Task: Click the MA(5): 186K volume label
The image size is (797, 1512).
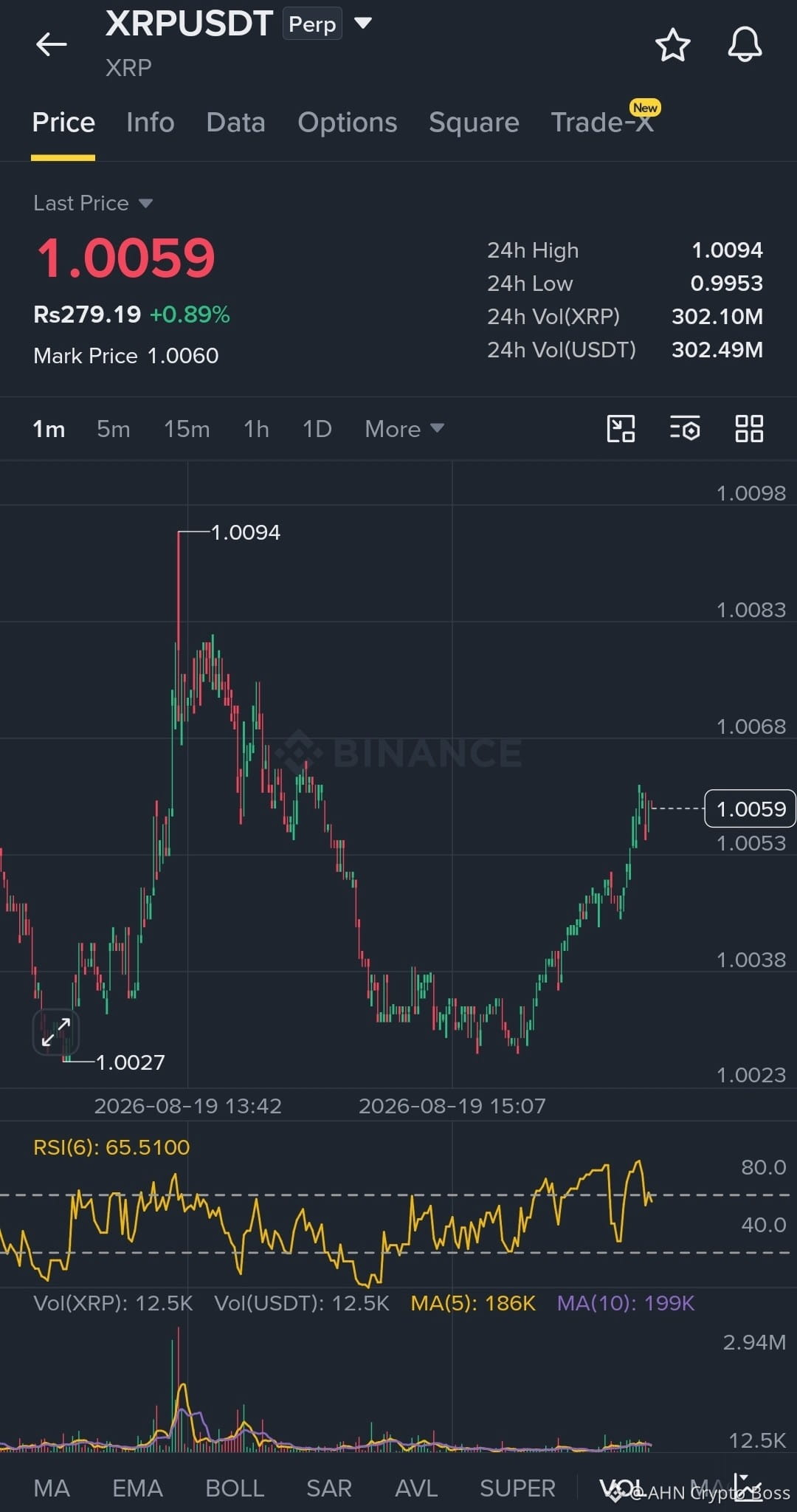Action: point(473,1302)
